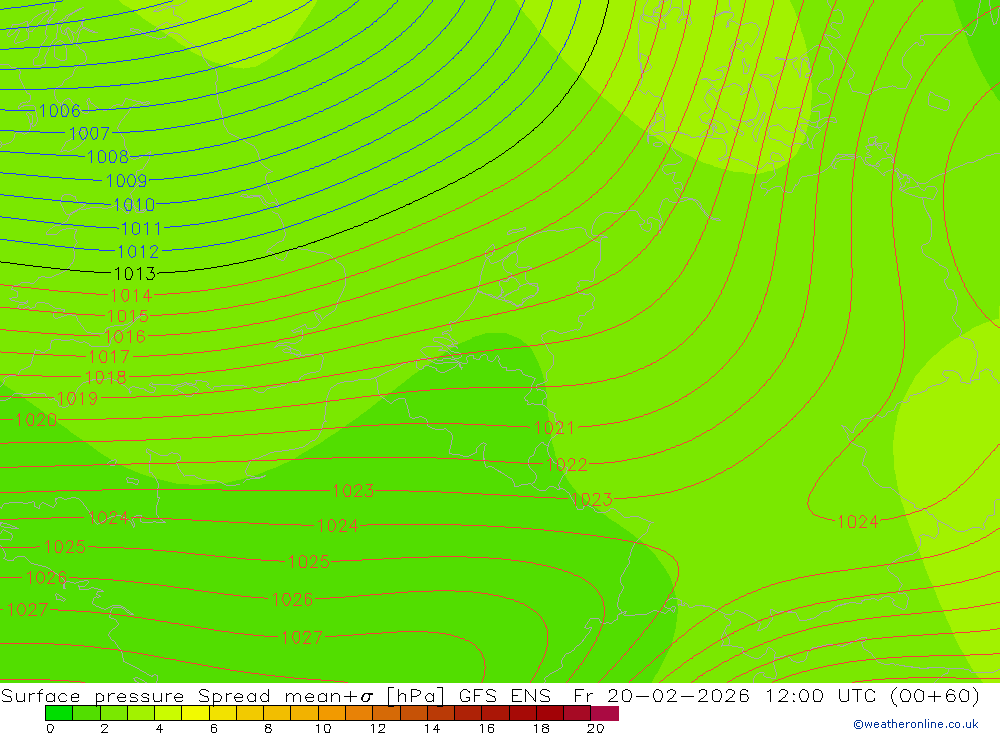Select the red 1017 isobar label
1000x733 pixels.
click(109, 357)
